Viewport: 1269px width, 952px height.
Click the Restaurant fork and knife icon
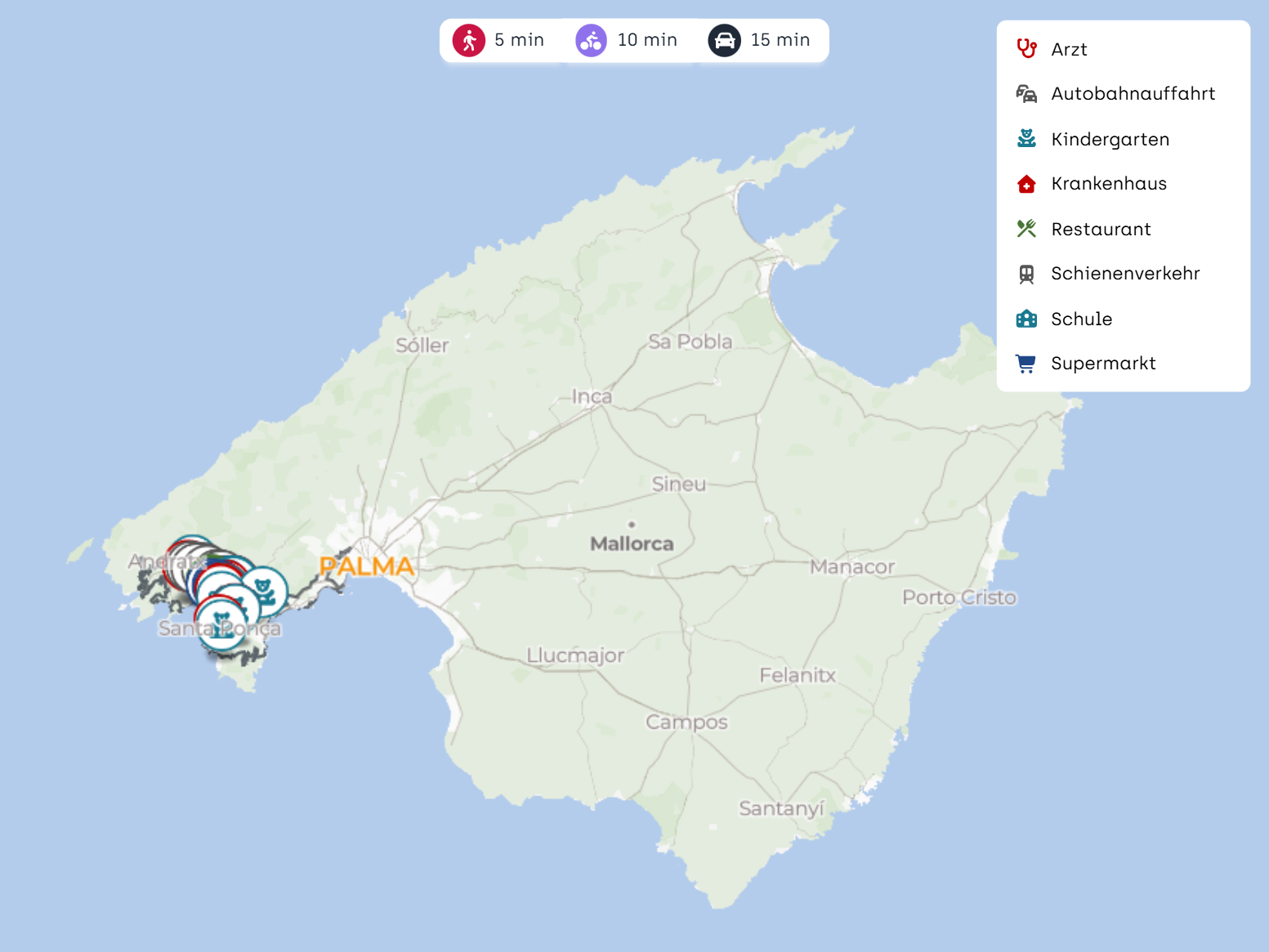(x=1026, y=229)
